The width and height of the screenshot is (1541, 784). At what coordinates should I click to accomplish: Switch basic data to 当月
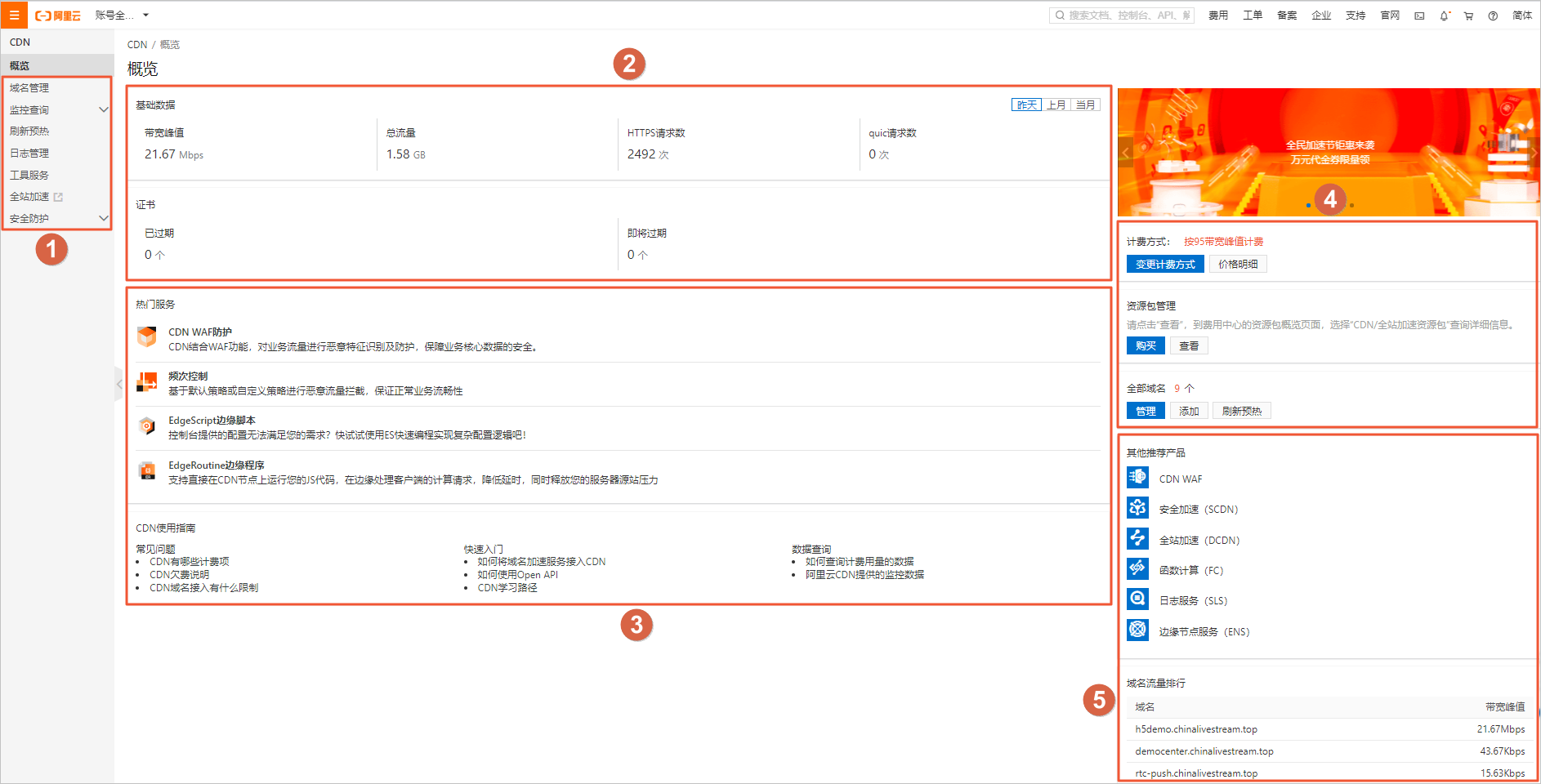[1085, 105]
